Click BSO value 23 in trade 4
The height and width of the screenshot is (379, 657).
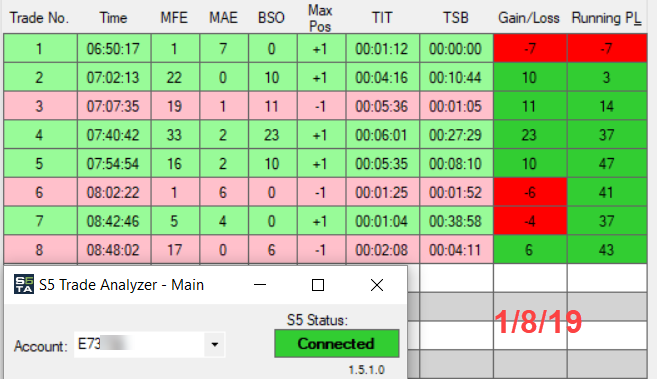click(272, 135)
